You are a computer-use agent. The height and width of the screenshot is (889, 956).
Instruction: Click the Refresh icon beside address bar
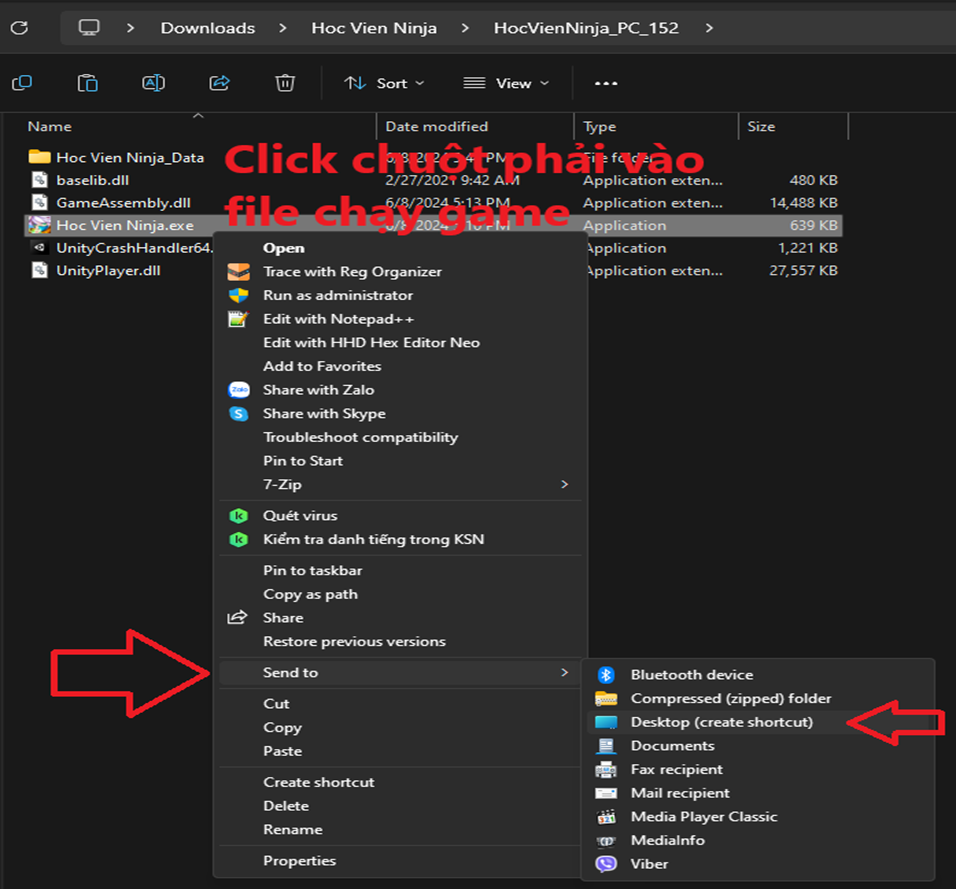(x=20, y=27)
